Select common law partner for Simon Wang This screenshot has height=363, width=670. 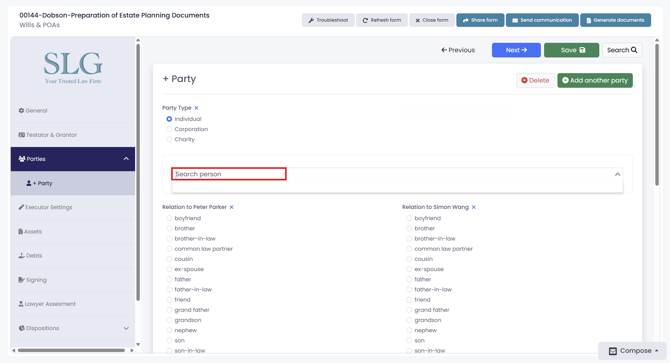point(409,249)
